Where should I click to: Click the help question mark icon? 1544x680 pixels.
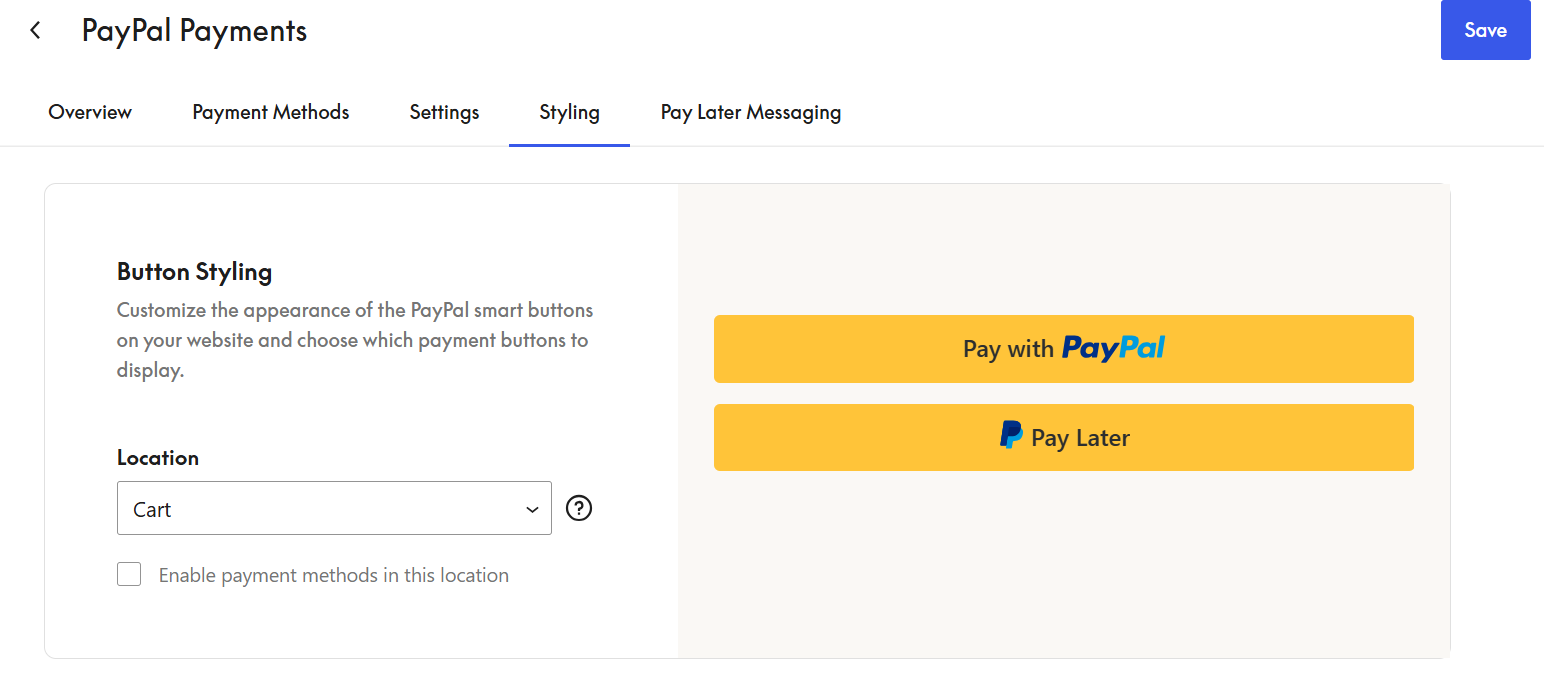[579, 509]
